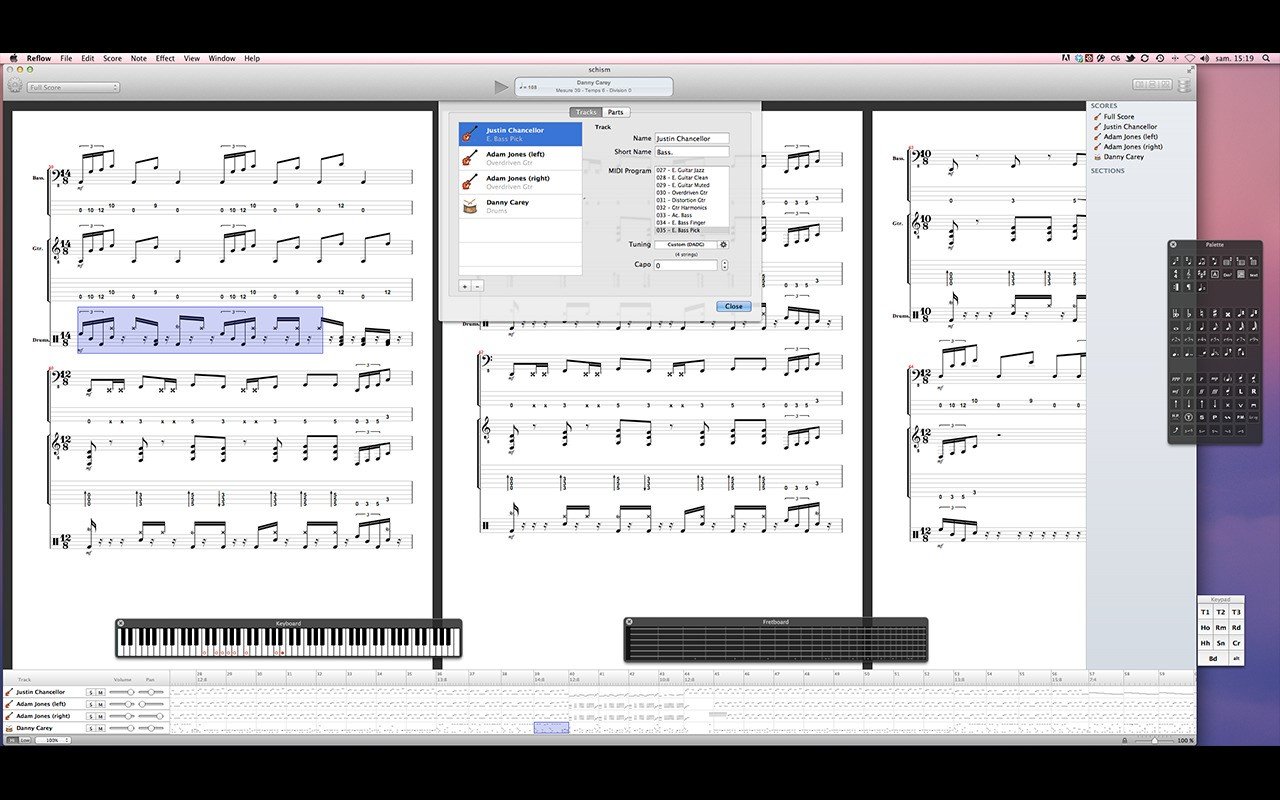Remove track with the minus button

coord(477,285)
